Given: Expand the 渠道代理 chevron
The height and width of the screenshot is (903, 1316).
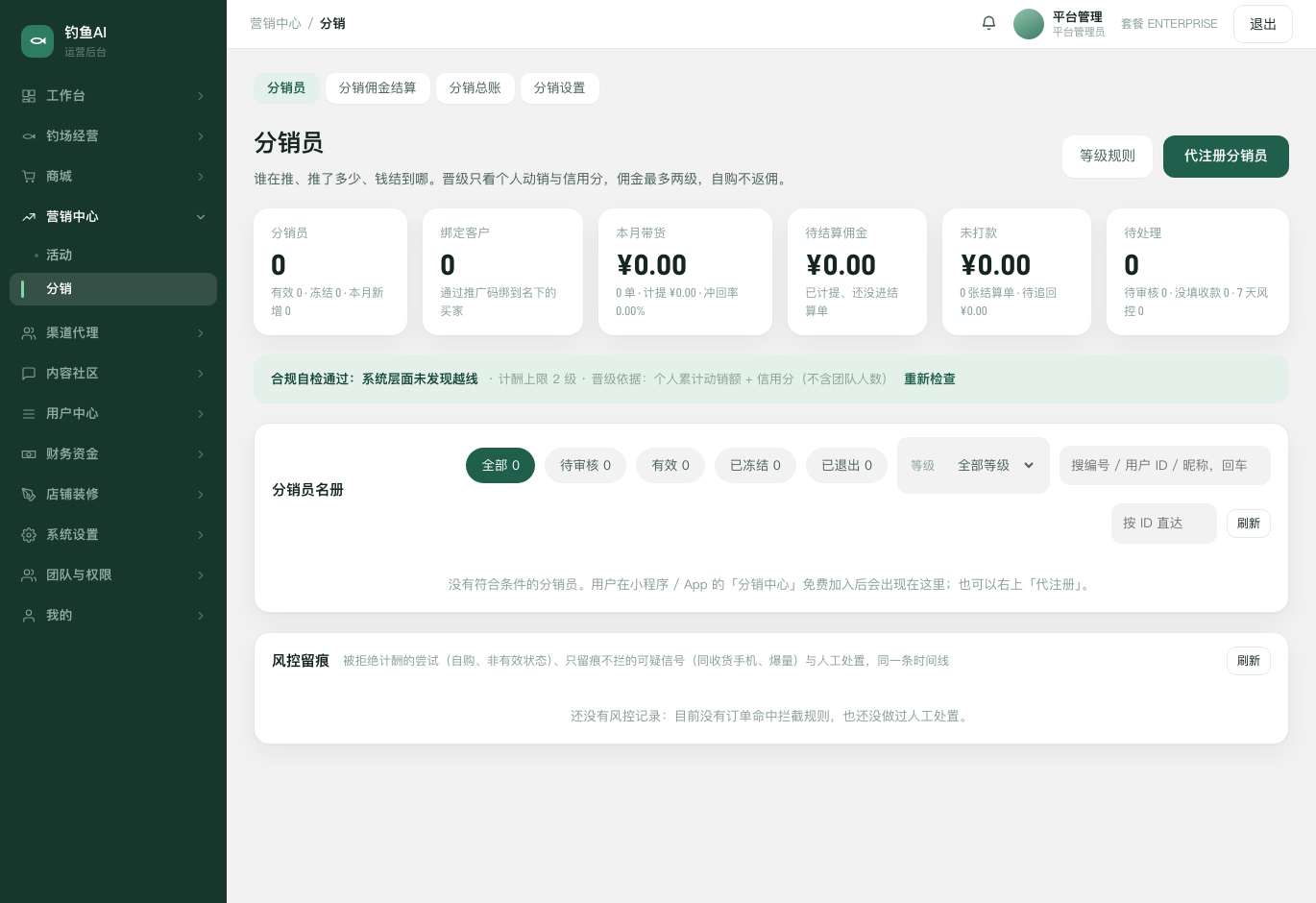Looking at the screenshot, I should (x=201, y=333).
